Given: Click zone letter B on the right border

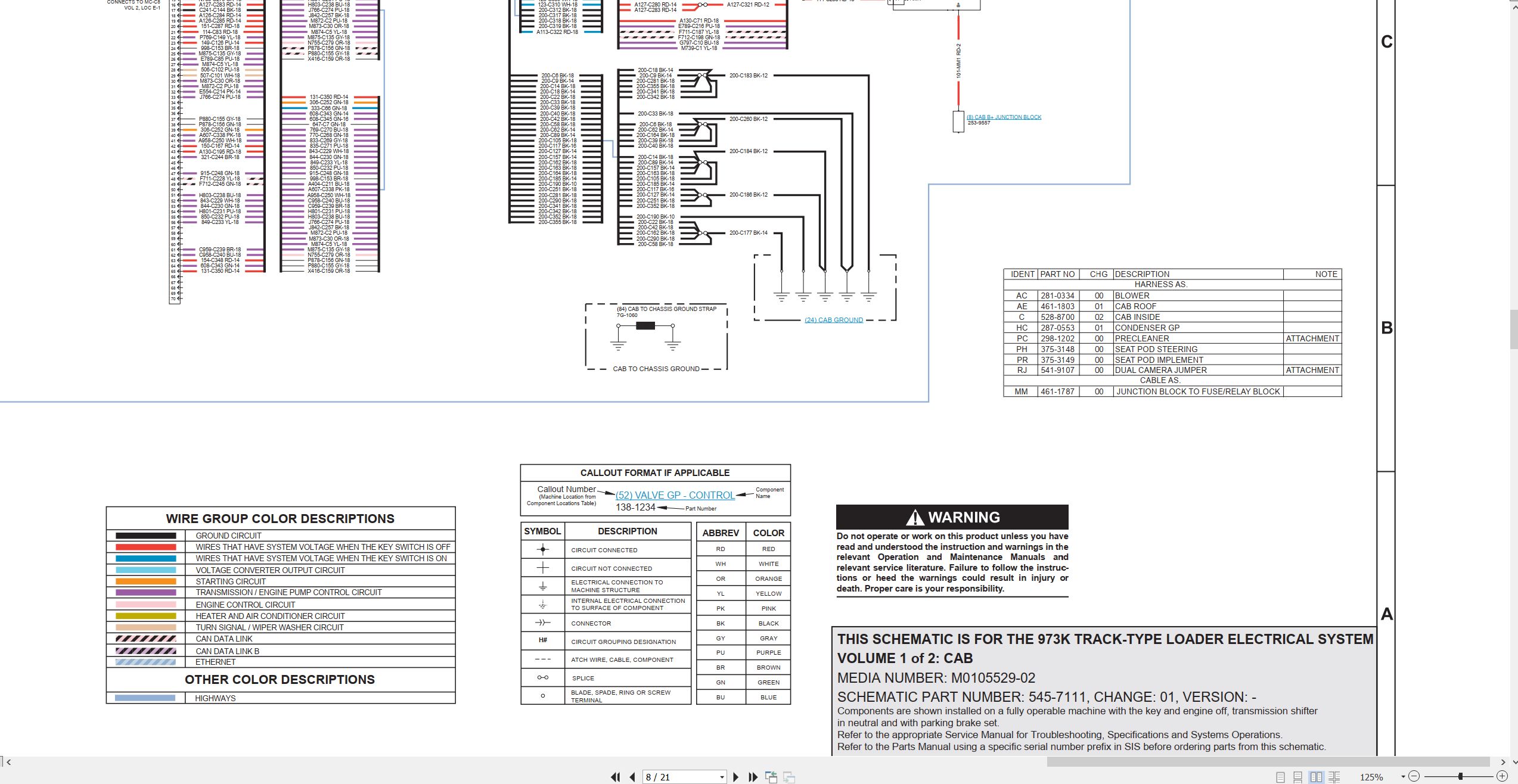Looking at the screenshot, I should point(1386,328).
